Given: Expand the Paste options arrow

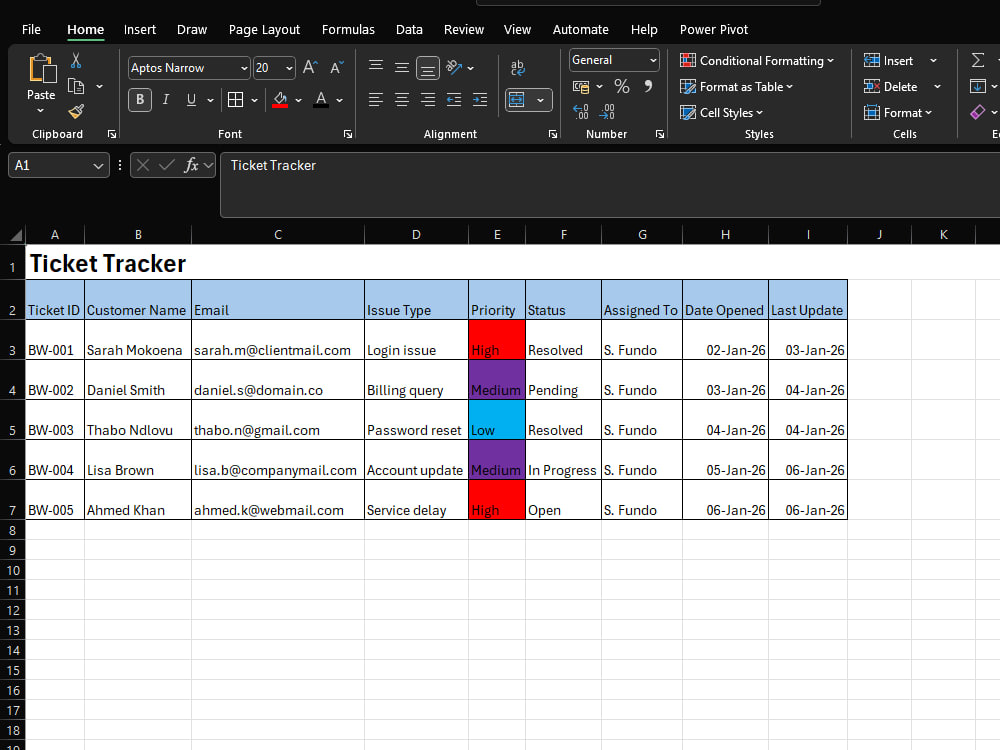Looking at the screenshot, I should pyautogui.click(x=41, y=110).
